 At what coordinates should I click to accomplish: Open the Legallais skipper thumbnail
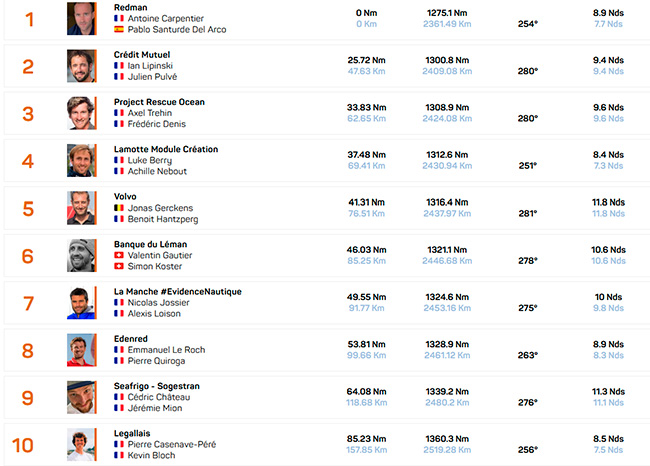82,444
